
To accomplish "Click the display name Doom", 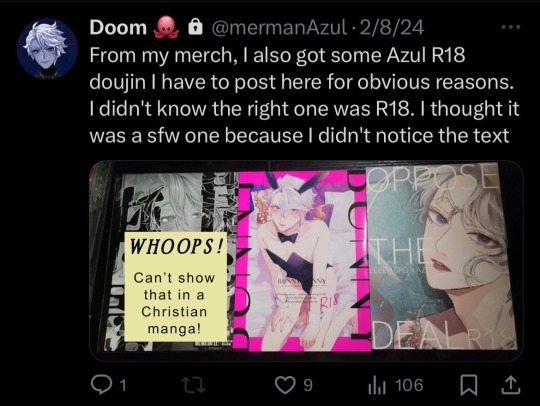I will pyautogui.click(x=118, y=27).
